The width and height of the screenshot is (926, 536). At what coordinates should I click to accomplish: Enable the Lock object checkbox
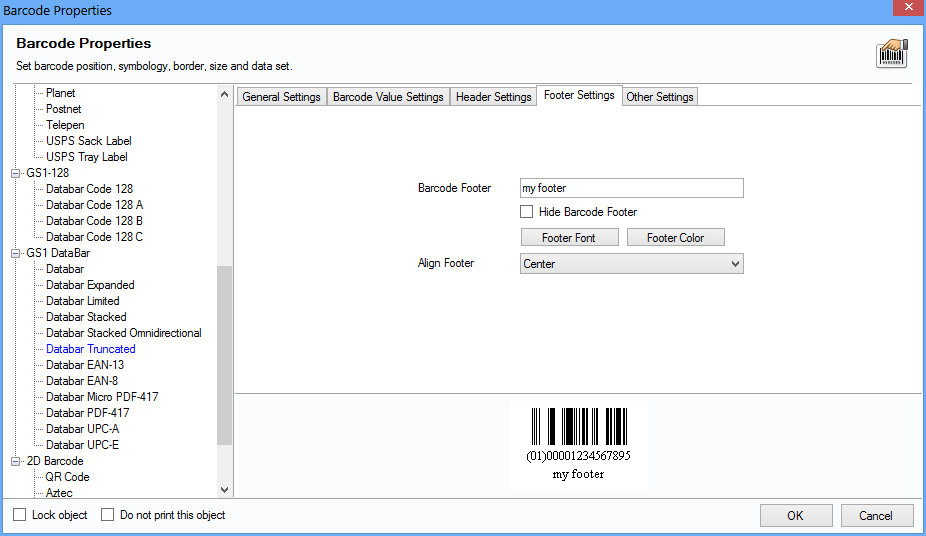click(x=19, y=515)
